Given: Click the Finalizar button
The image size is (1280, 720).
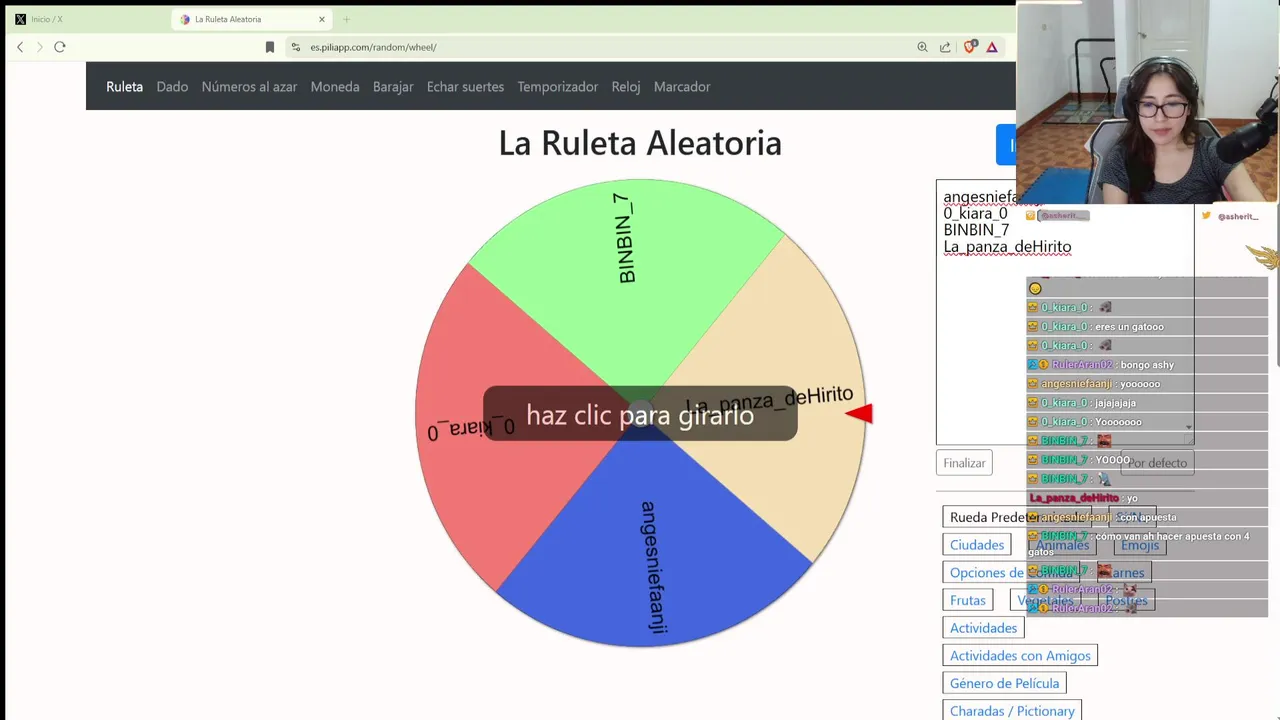Looking at the screenshot, I should tap(965, 463).
